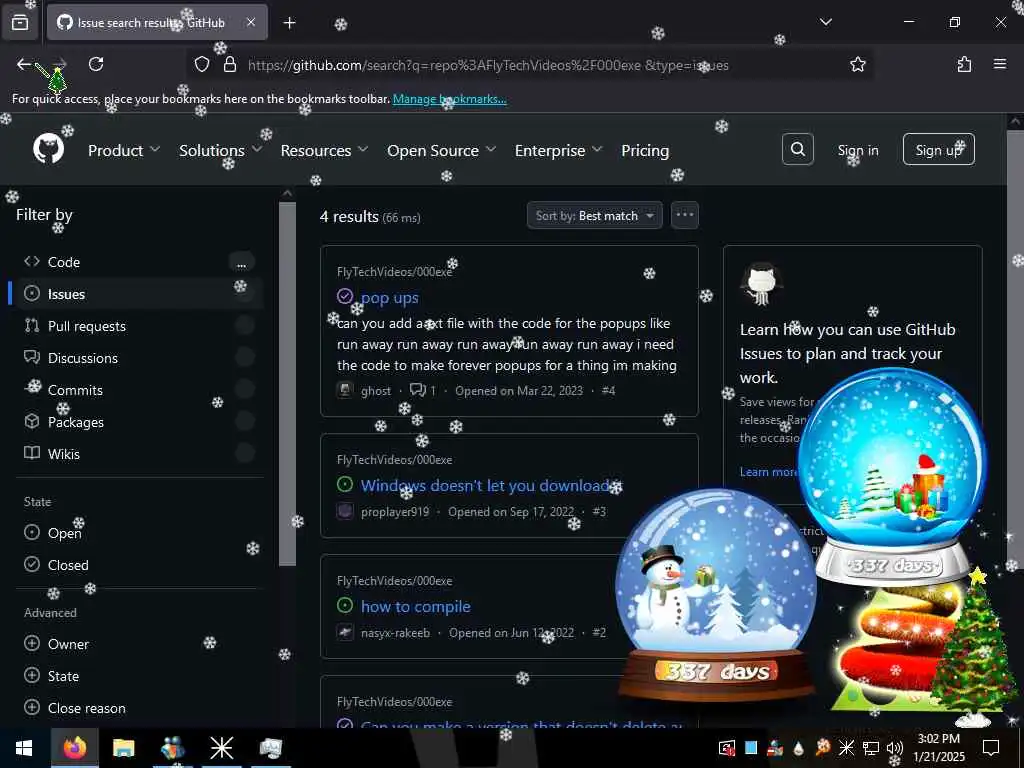Click the snowflake app in the taskbar
This screenshot has height=768, width=1024.
(x=221, y=748)
